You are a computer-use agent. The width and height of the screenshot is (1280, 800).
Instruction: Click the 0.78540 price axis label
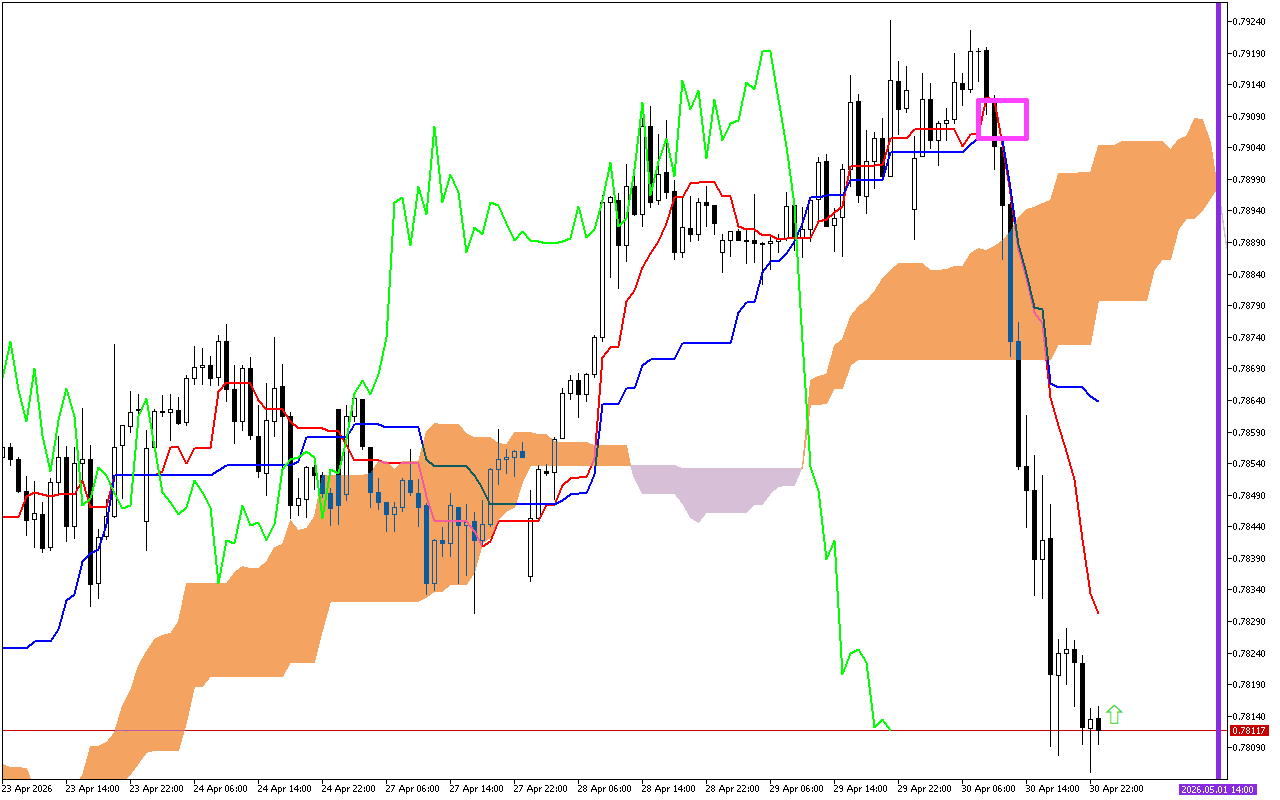pyautogui.click(x=1250, y=464)
